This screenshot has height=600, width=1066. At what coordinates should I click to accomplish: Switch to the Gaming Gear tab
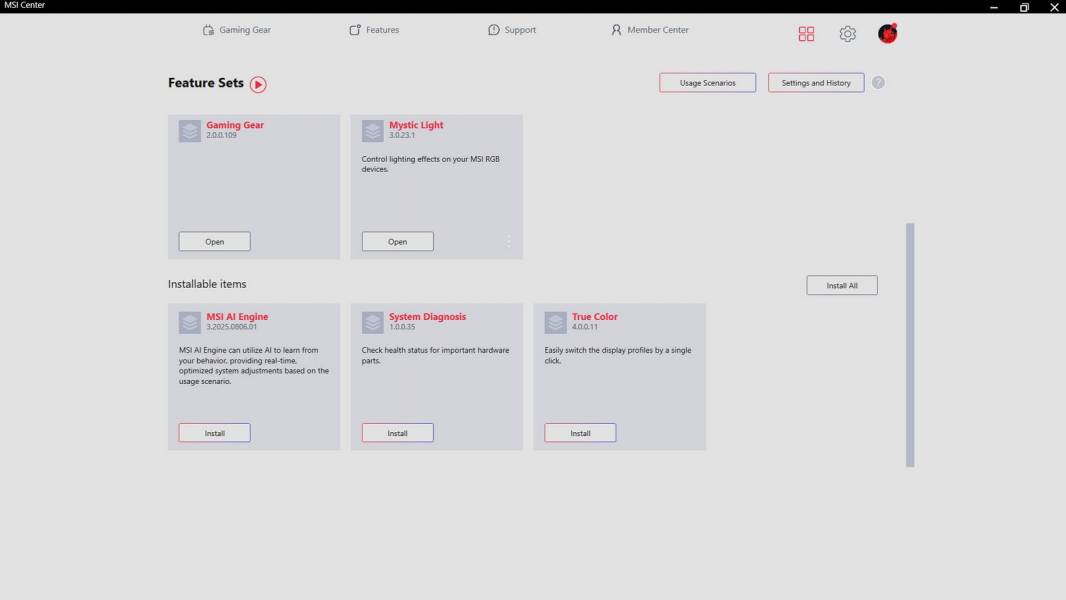coord(237,30)
